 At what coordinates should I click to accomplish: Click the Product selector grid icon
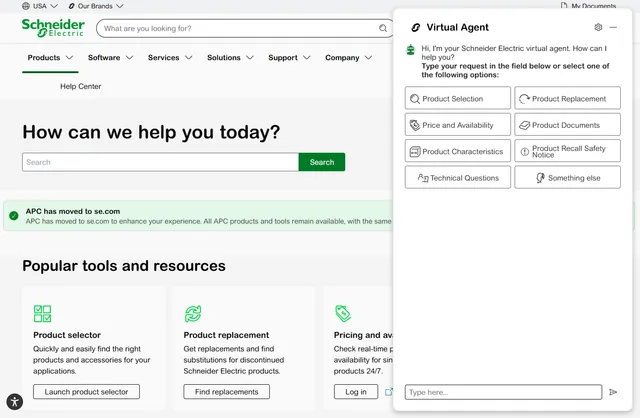(x=42, y=314)
